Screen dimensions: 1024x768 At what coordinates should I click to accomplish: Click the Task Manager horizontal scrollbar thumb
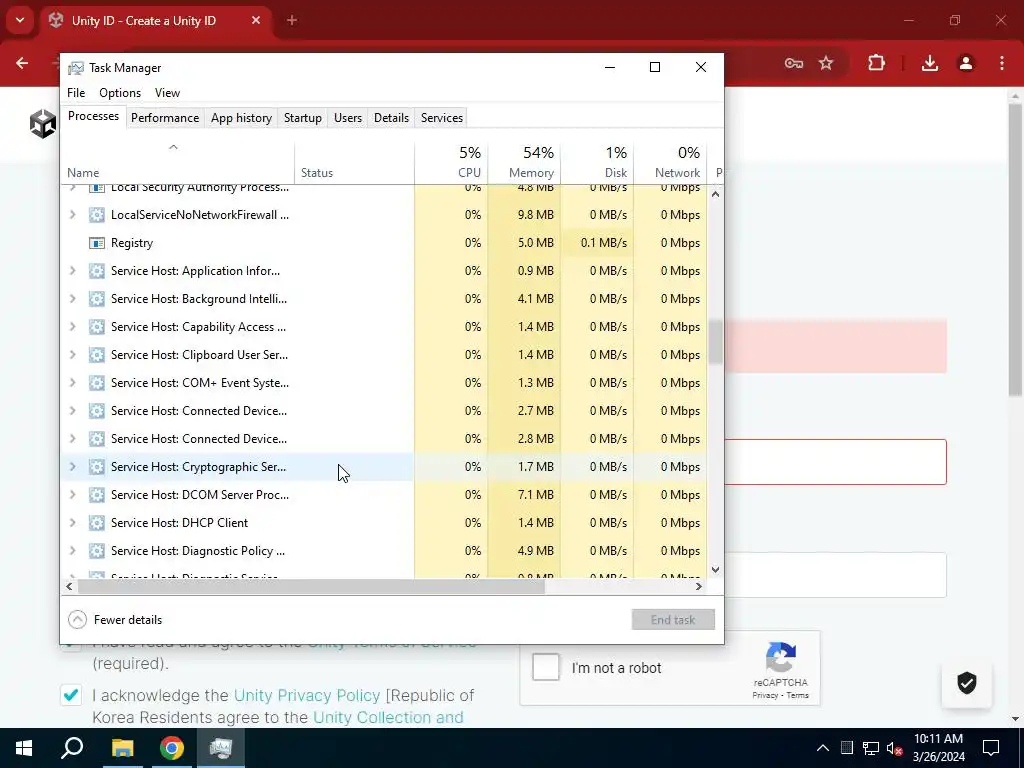[x=311, y=586]
